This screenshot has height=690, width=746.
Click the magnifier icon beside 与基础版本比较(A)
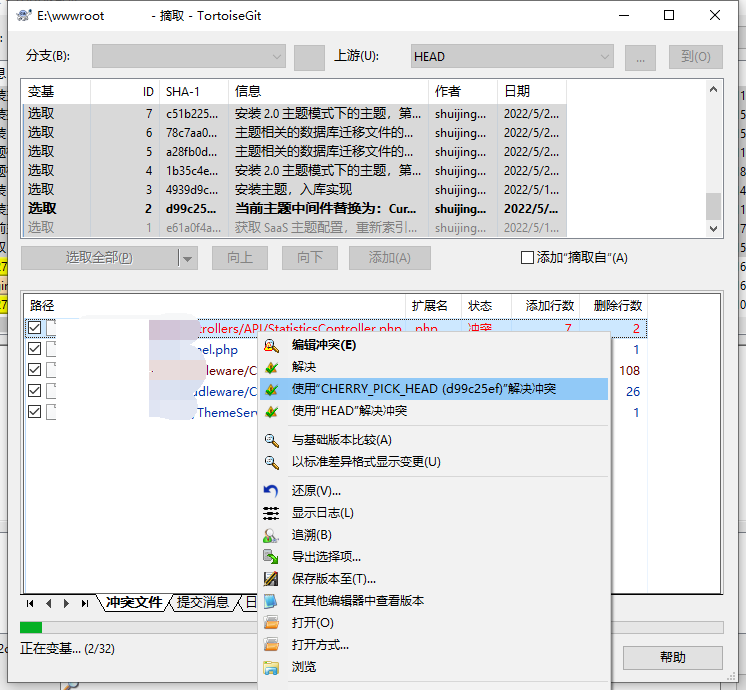271,440
